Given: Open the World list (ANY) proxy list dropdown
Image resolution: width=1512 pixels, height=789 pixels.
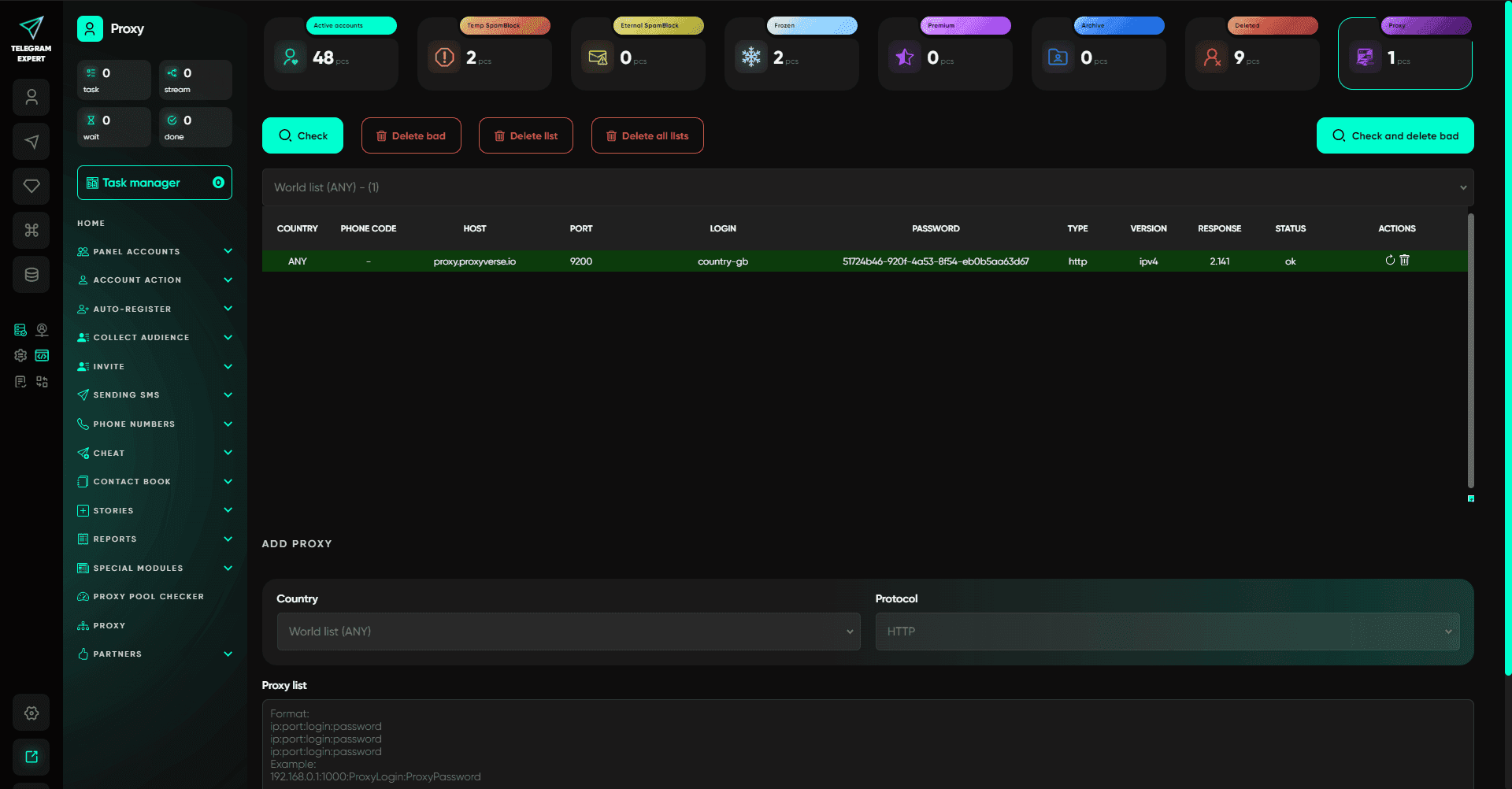Looking at the screenshot, I should coord(867,187).
